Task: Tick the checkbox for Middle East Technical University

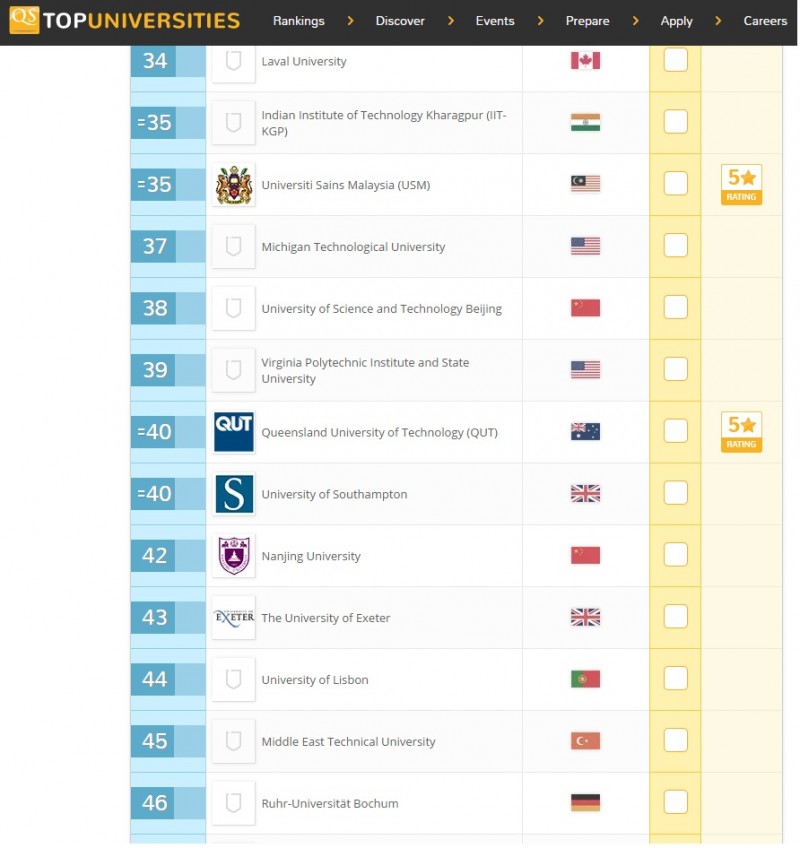Action: (676, 740)
